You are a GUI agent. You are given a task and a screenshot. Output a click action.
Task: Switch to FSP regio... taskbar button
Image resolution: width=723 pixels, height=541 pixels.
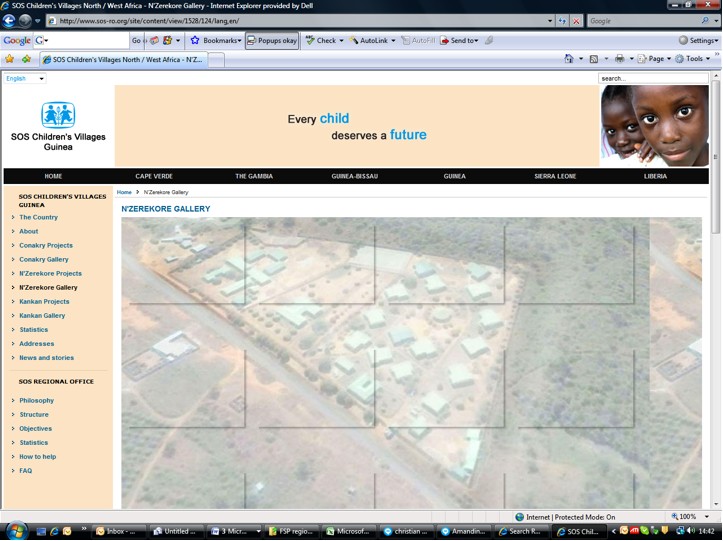293,531
